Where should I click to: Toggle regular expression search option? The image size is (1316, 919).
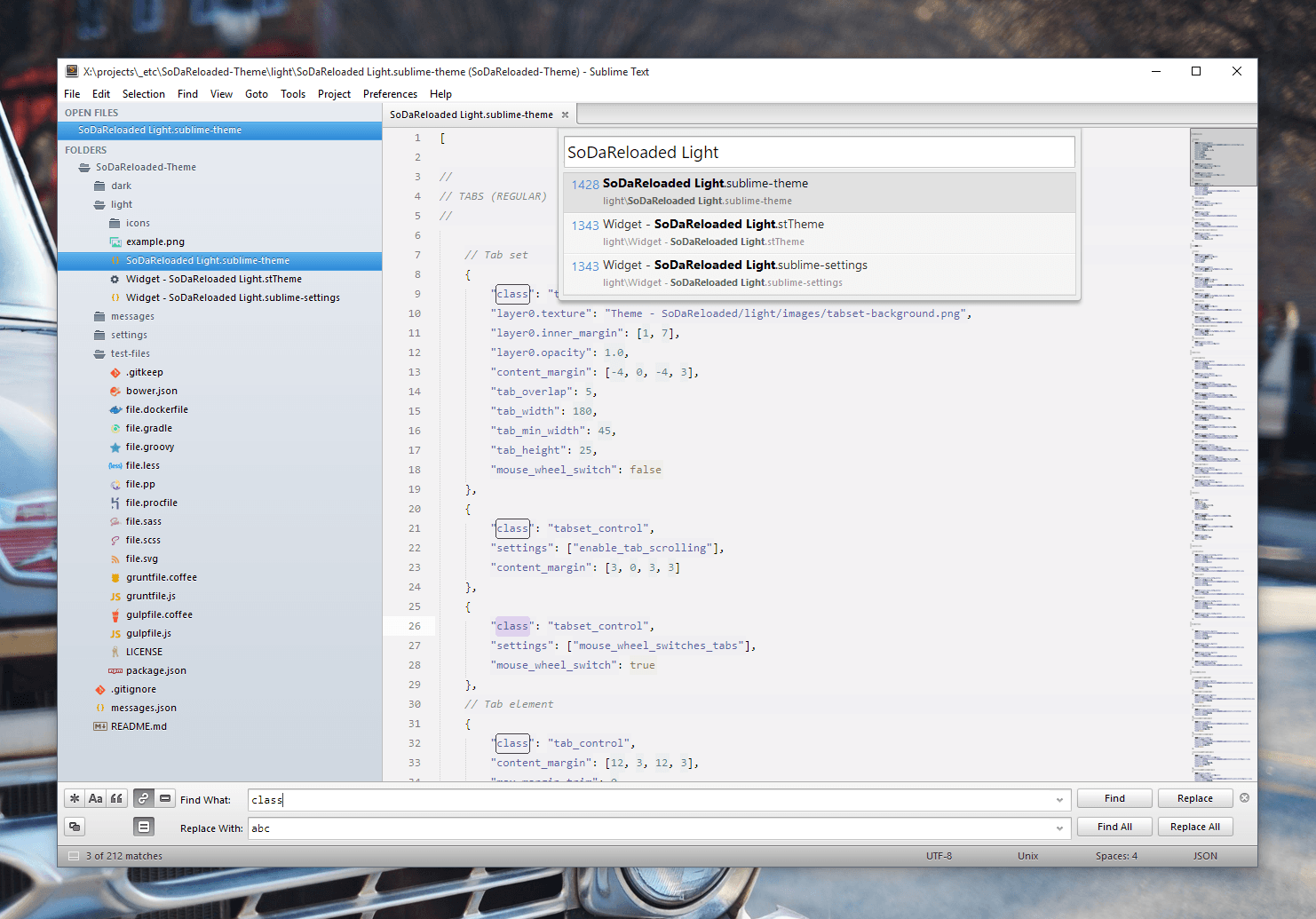(75, 798)
